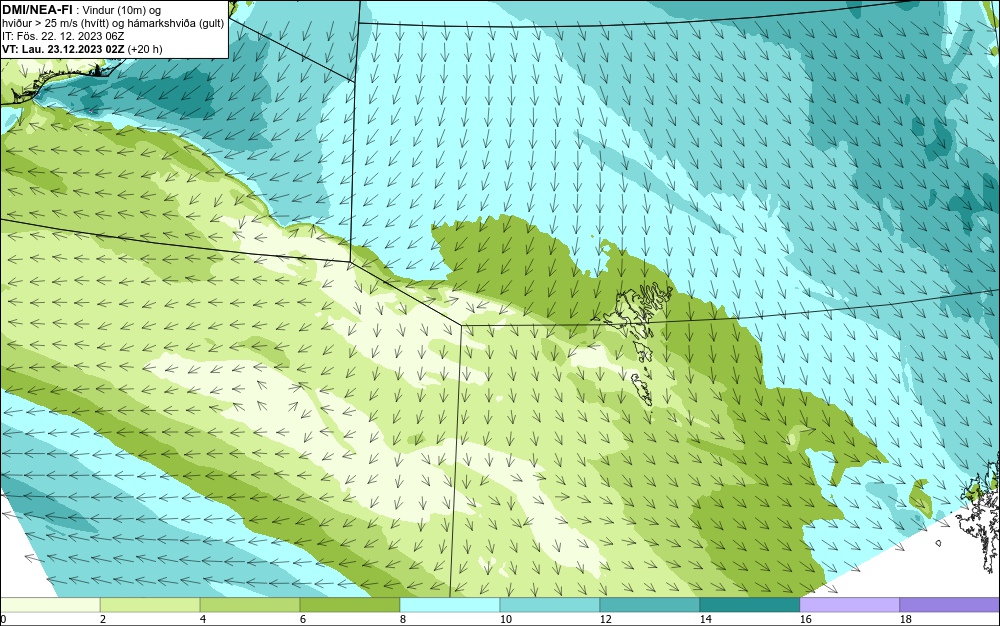The height and width of the screenshot is (626, 1000).
Task: Click the 14–16 m/s dark teal legend swatch
Action: 750,605
